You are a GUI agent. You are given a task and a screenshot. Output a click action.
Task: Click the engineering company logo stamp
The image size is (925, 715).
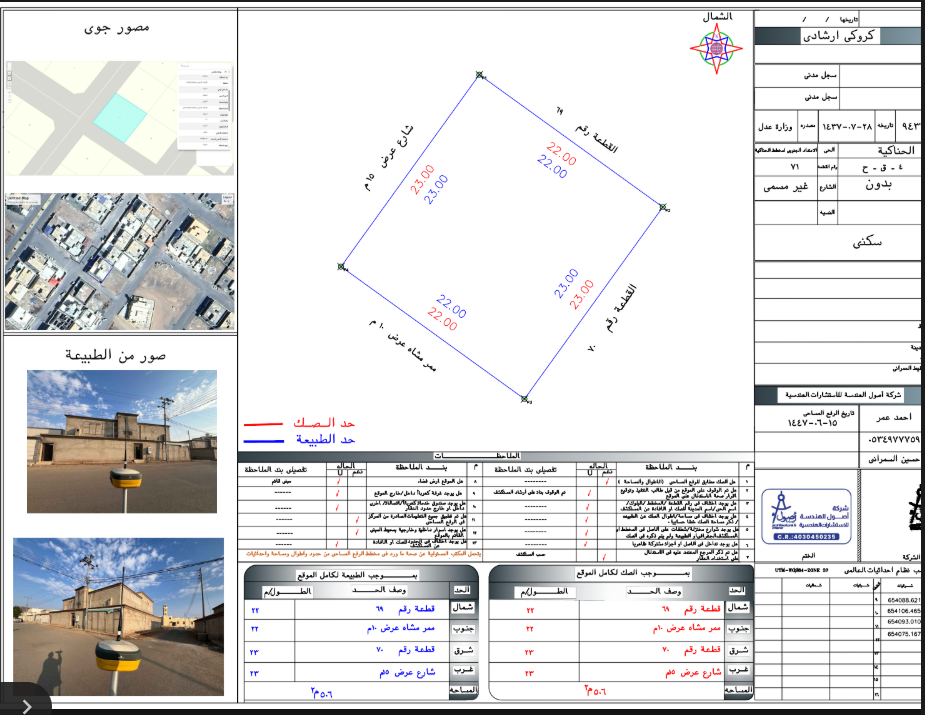click(x=806, y=516)
